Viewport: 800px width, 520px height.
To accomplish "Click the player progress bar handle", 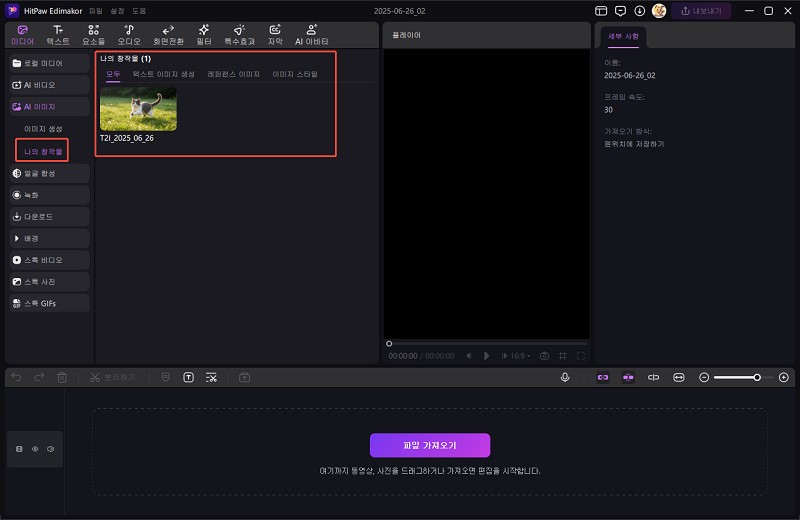I will click(389, 343).
